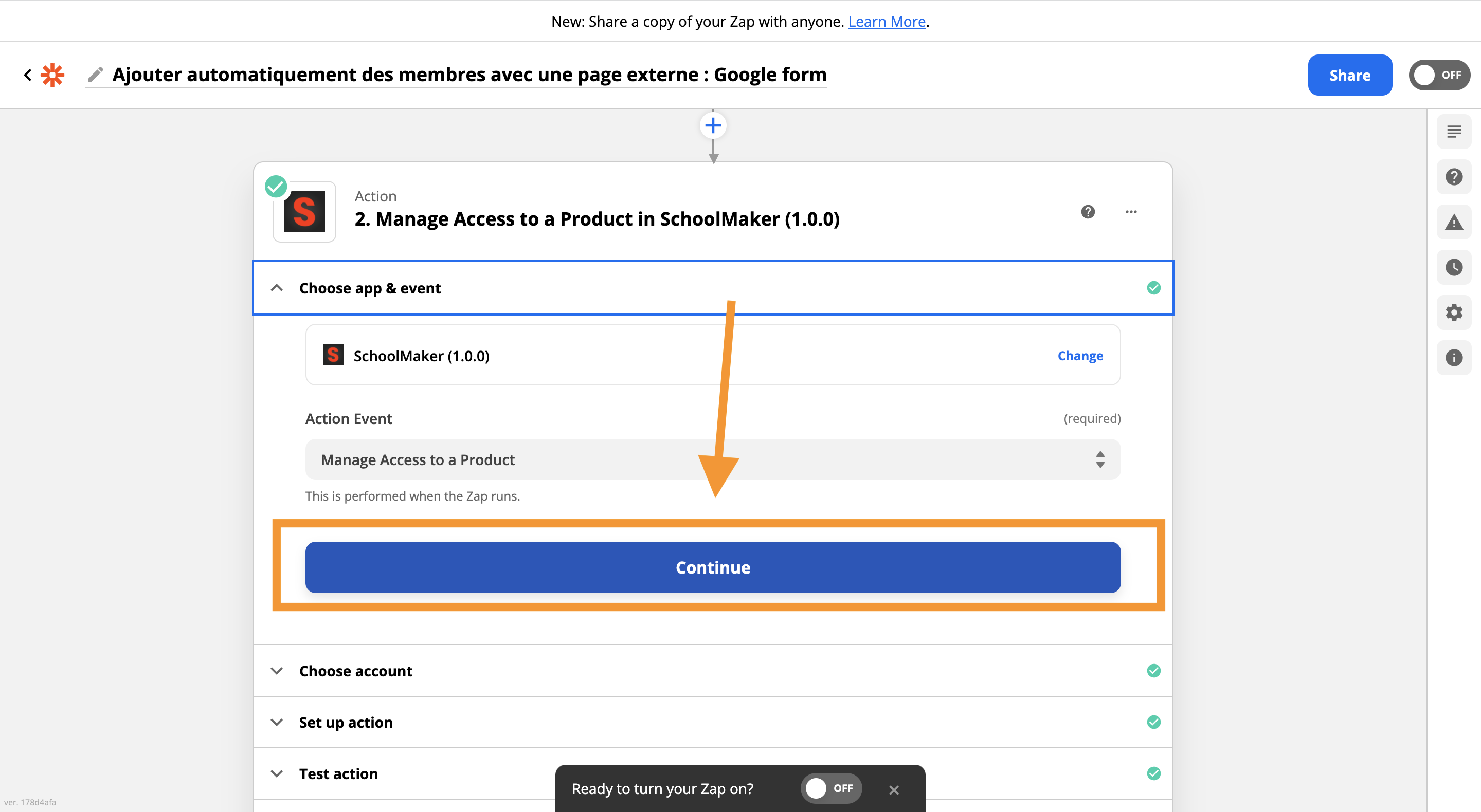Click the Learn More link
The image size is (1481, 812).
887,22
